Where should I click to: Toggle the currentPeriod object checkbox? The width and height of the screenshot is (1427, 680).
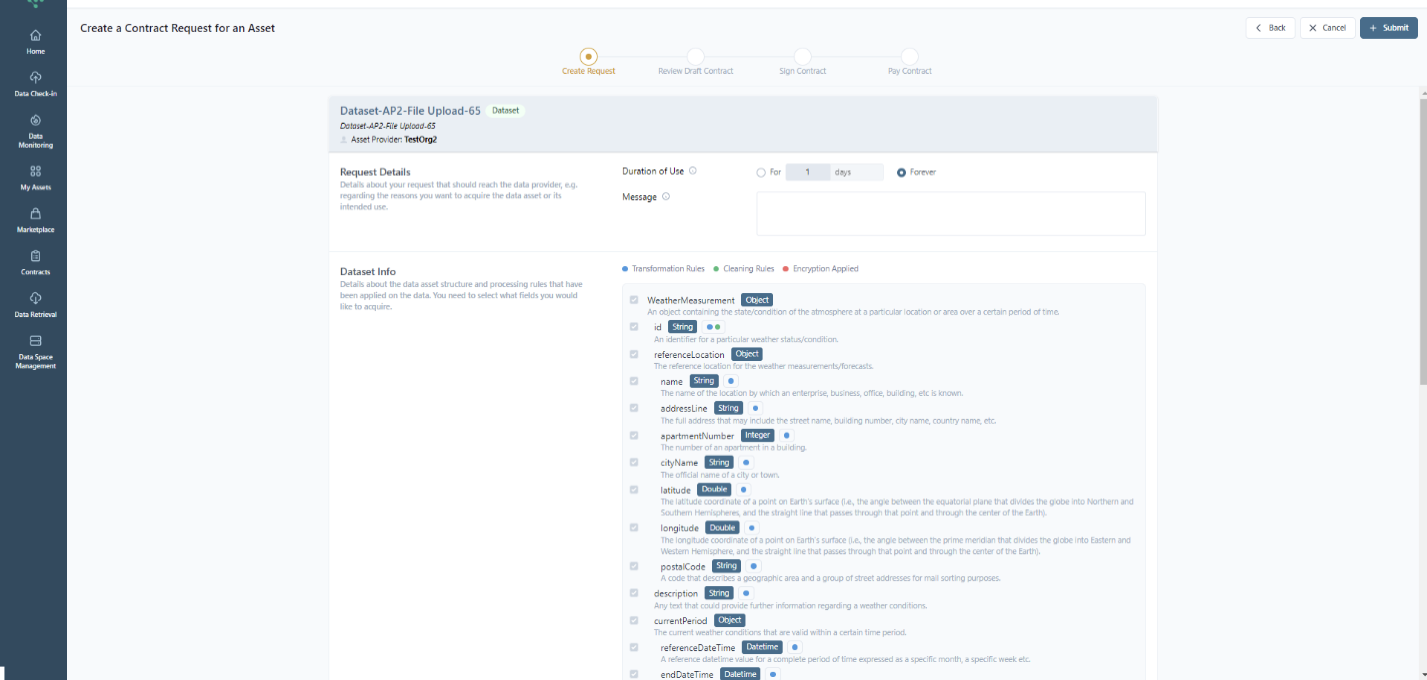click(x=634, y=621)
